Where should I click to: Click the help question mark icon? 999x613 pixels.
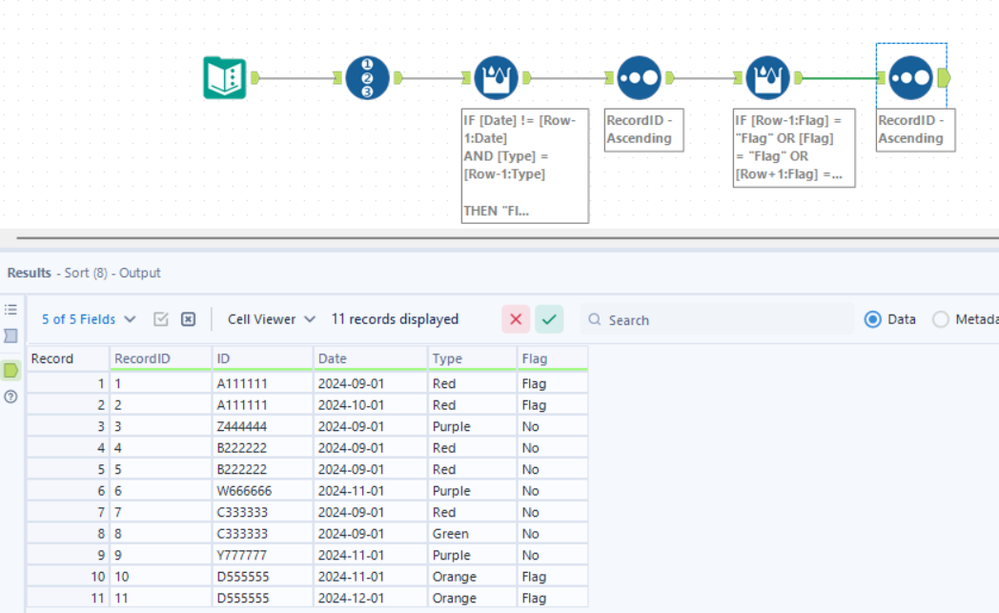pyautogui.click(x=11, y=397)
